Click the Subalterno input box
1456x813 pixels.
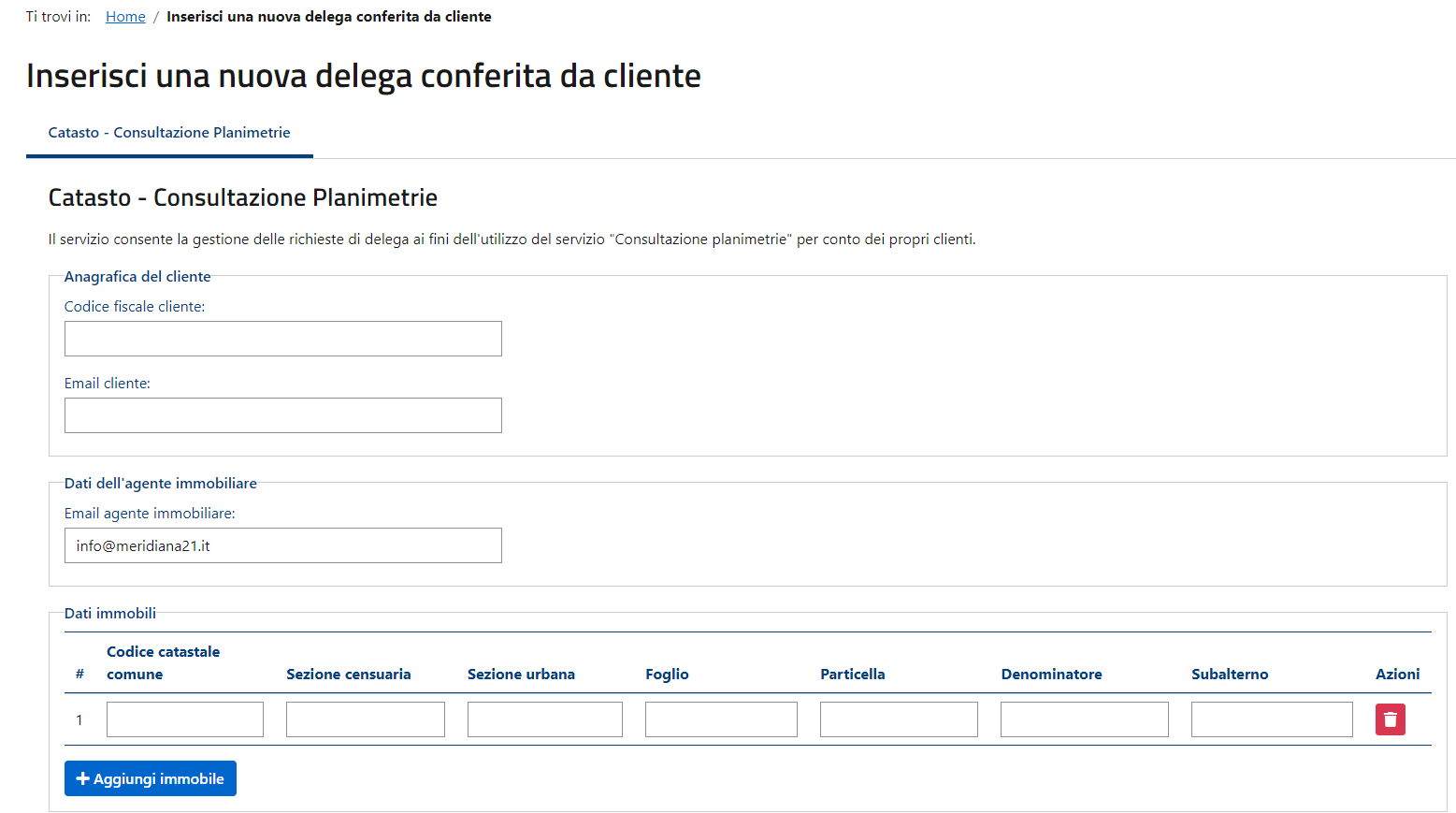[x=1272, y=719]
